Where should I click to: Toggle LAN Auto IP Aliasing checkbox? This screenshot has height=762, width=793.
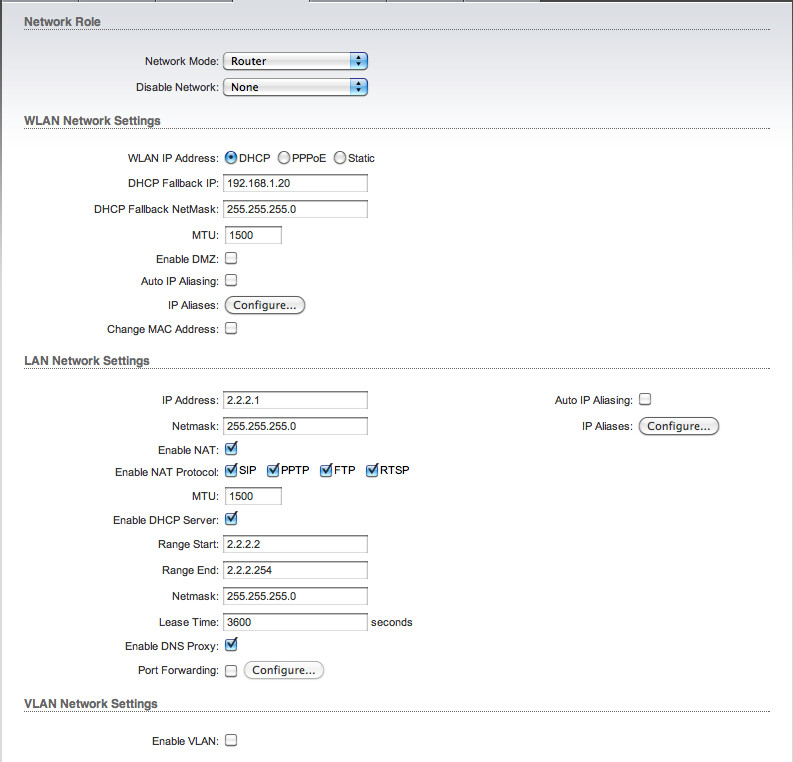click(645, 399)
